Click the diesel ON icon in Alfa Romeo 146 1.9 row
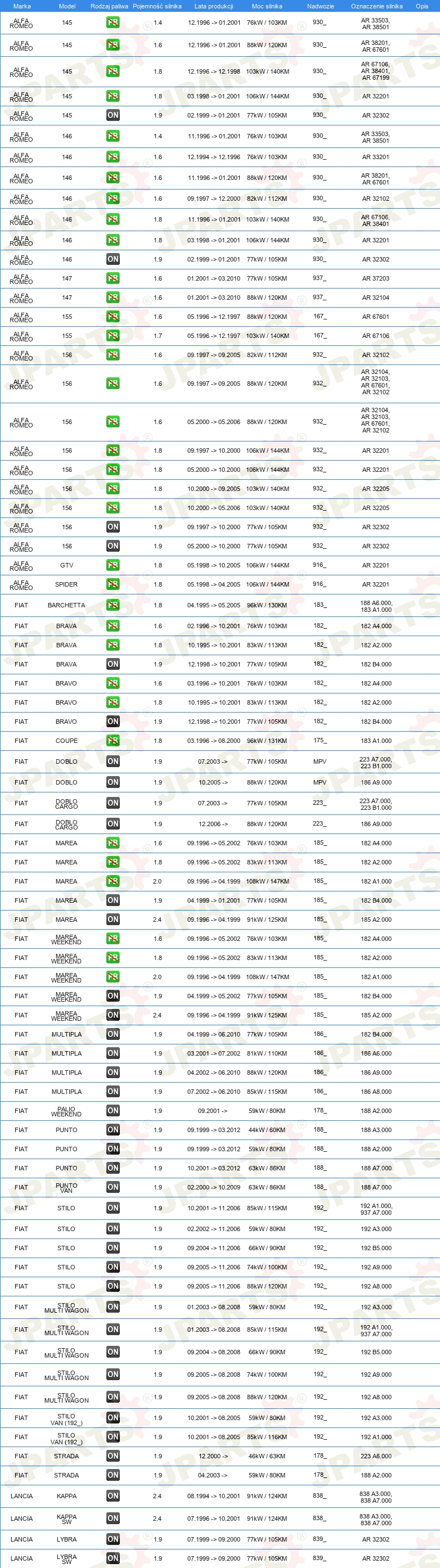The height and width of the screenshot is (1568, 440). click(113, 259)
